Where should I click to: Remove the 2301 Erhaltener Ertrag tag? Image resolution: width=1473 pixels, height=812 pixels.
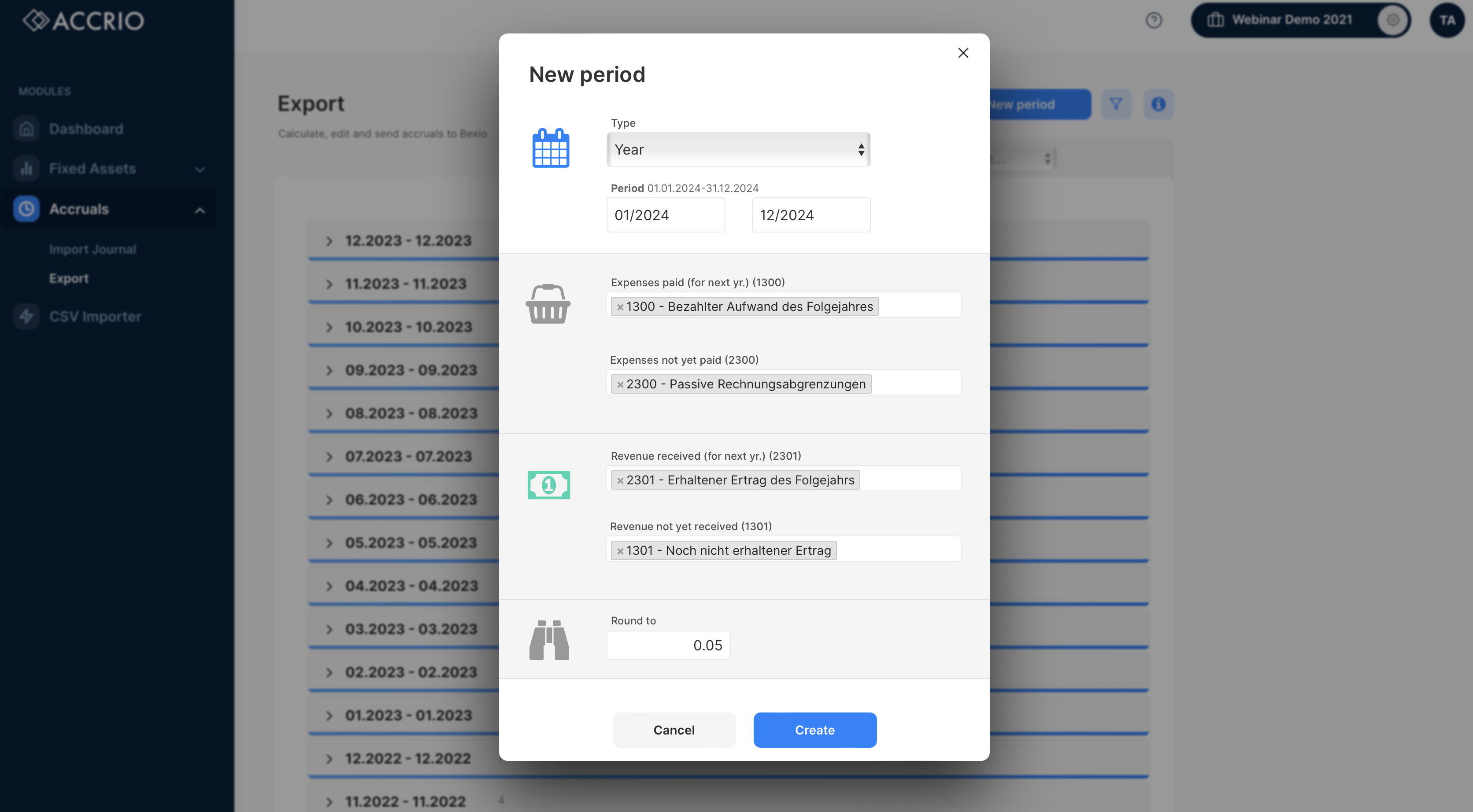620,481
